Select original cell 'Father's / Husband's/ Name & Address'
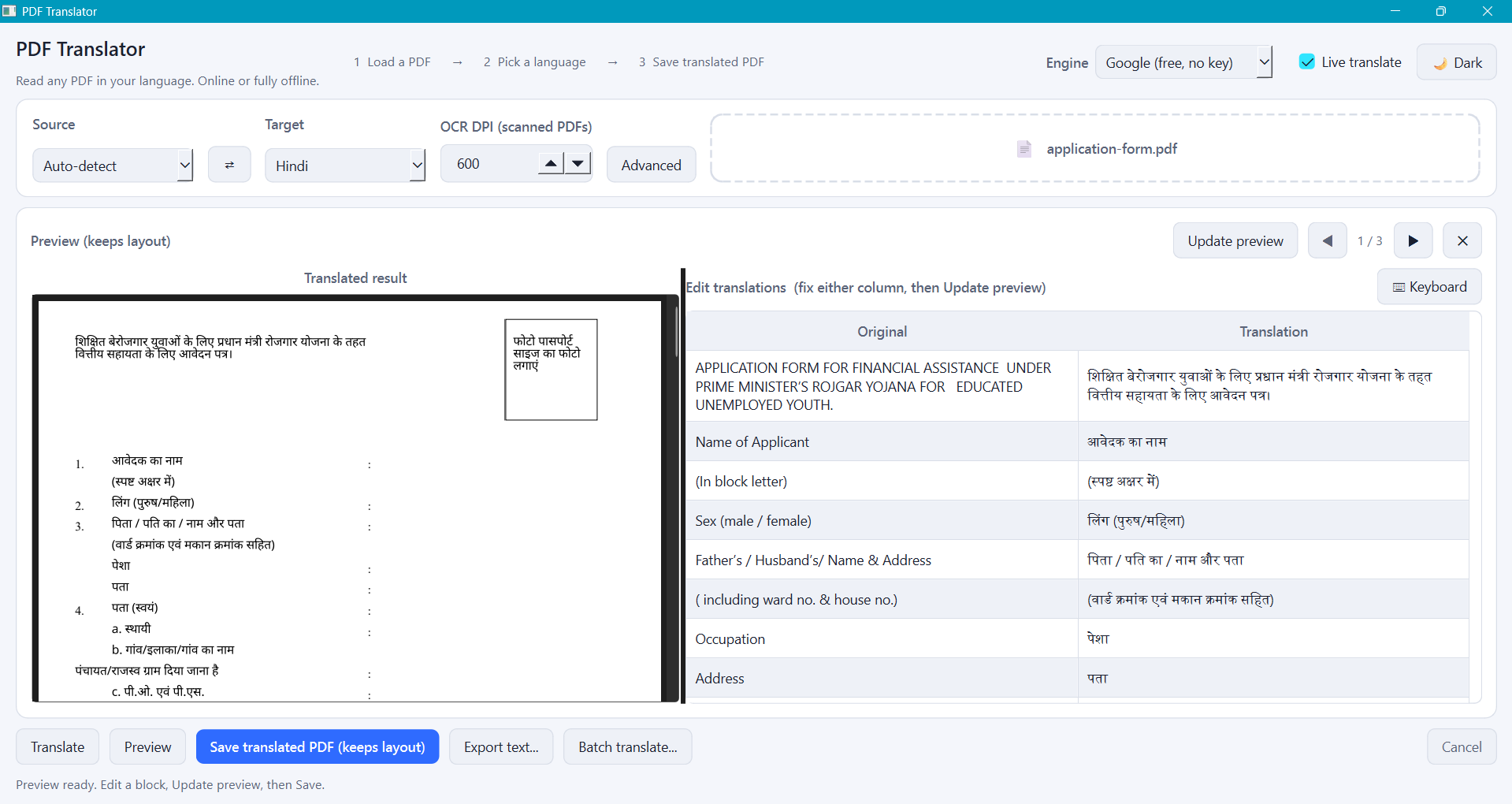This screenshot has height=804, width=1512. click(882, 560)
